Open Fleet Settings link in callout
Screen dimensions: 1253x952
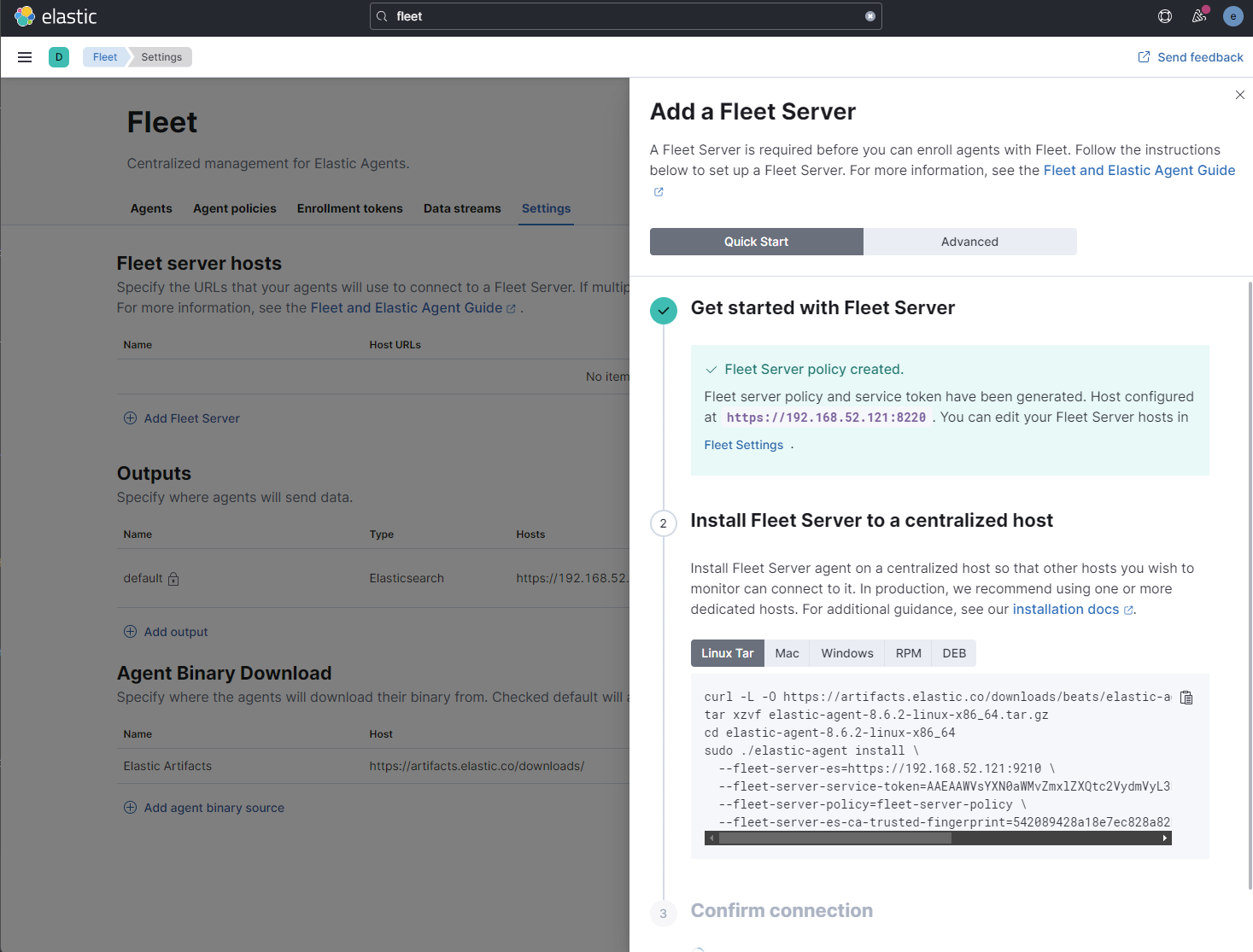744,445
